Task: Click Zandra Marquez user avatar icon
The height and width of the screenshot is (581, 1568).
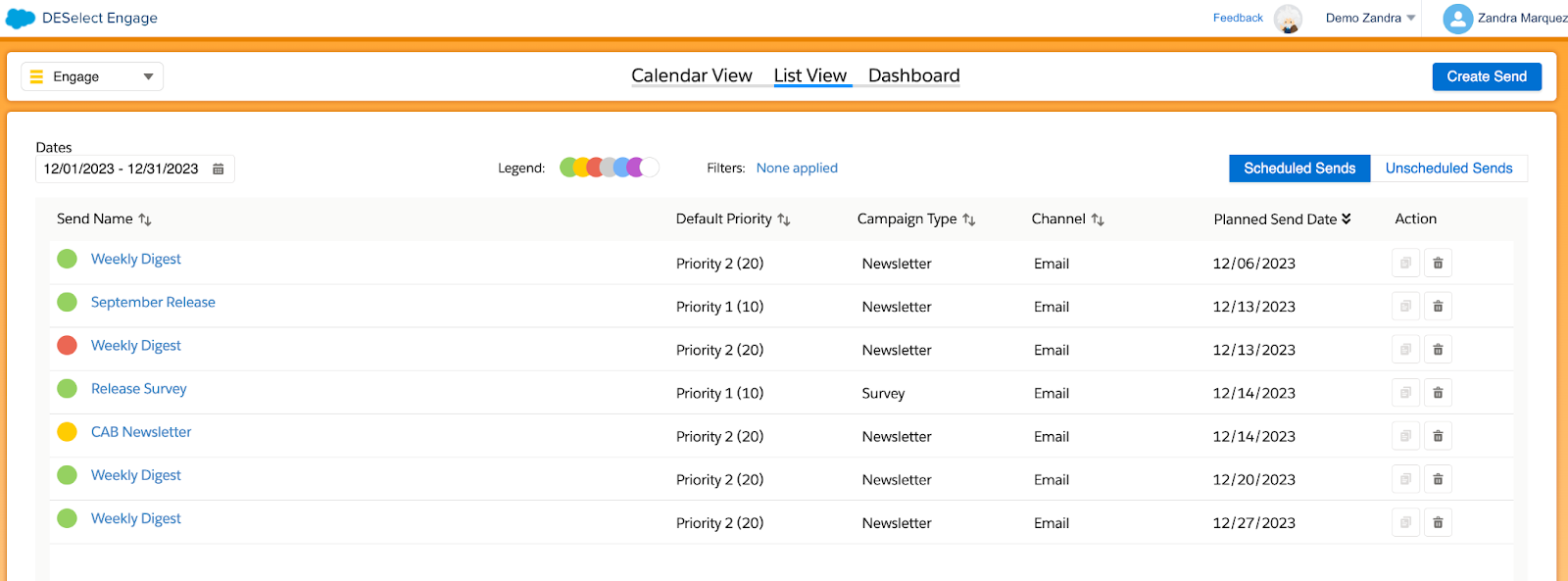Action: pyautogui.click(x=1458, y=19)
